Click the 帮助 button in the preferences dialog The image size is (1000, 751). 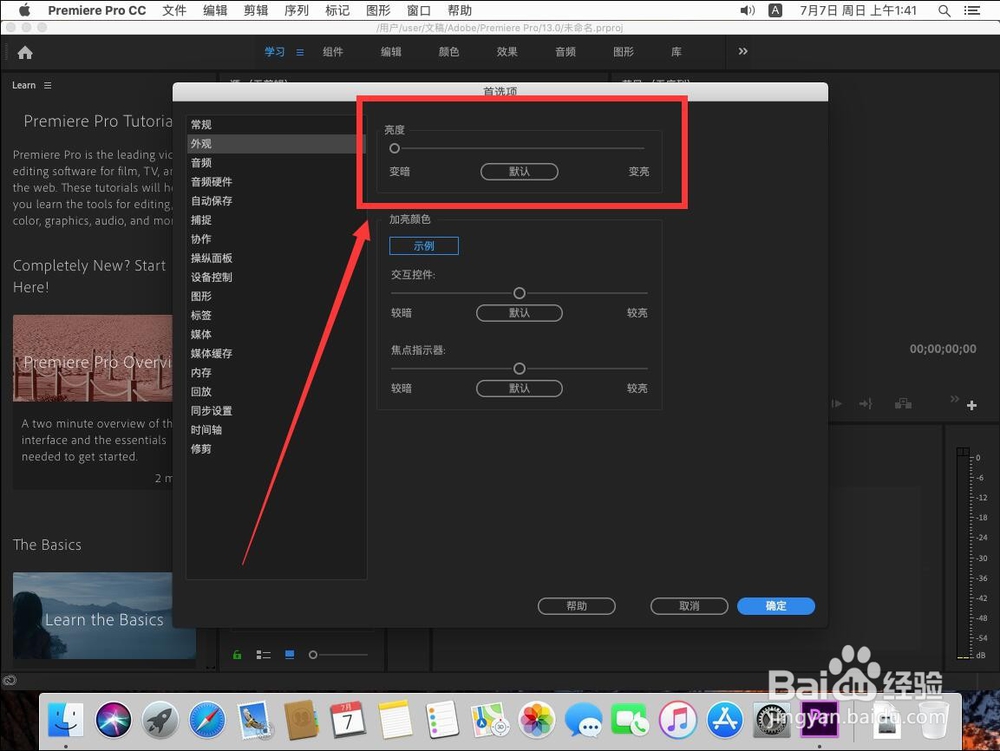577,606
